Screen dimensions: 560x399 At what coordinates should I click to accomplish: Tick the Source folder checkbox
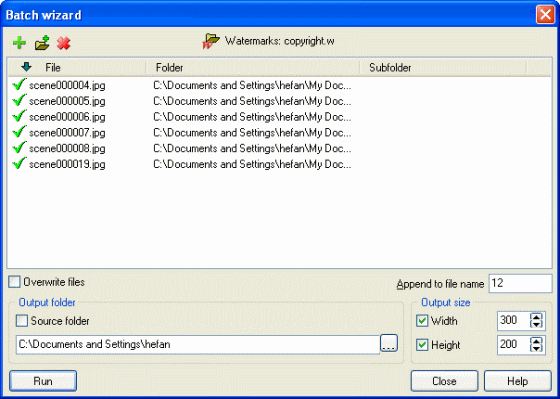point(22,321)
